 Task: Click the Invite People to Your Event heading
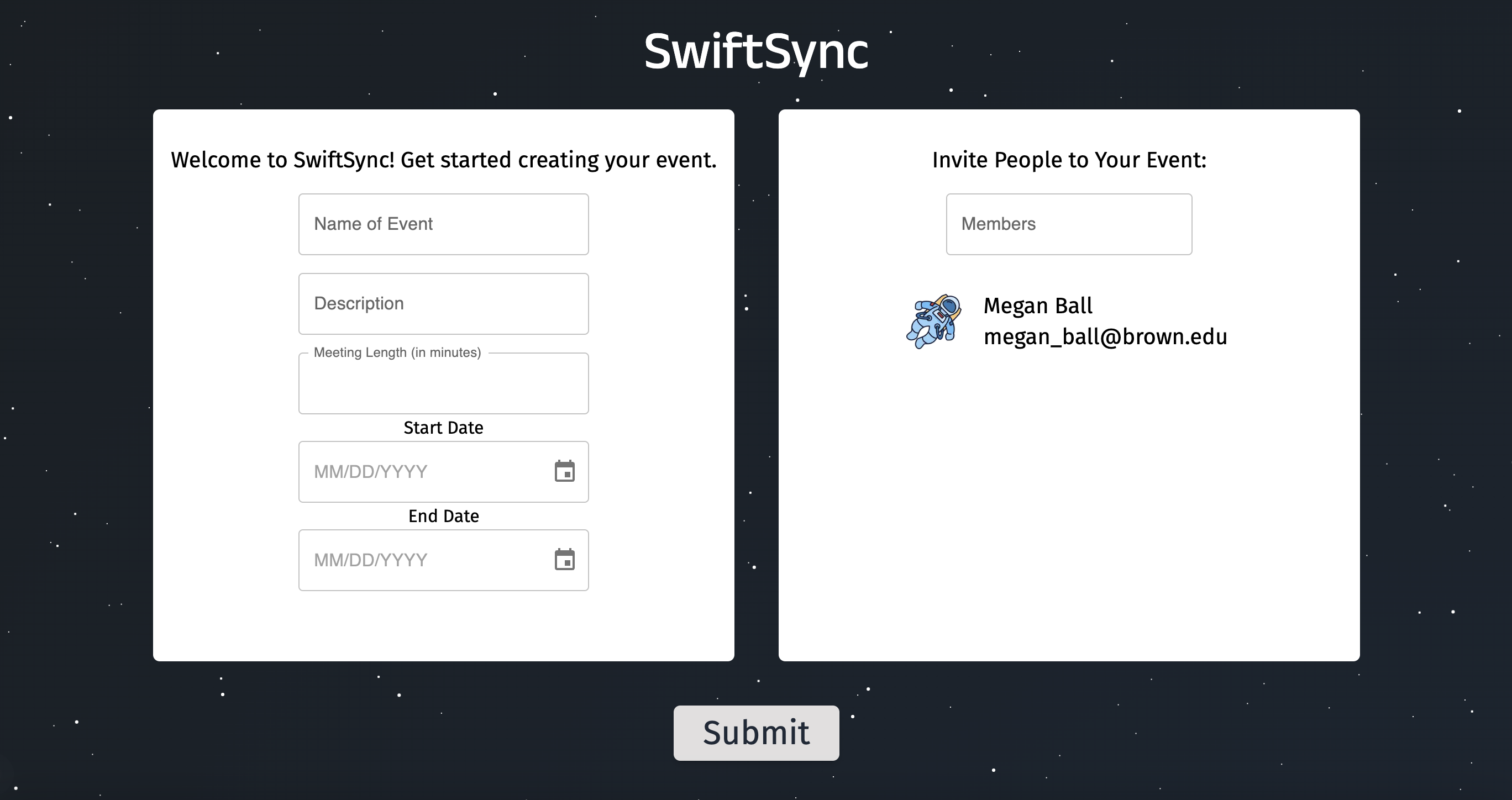(1068, 160)
